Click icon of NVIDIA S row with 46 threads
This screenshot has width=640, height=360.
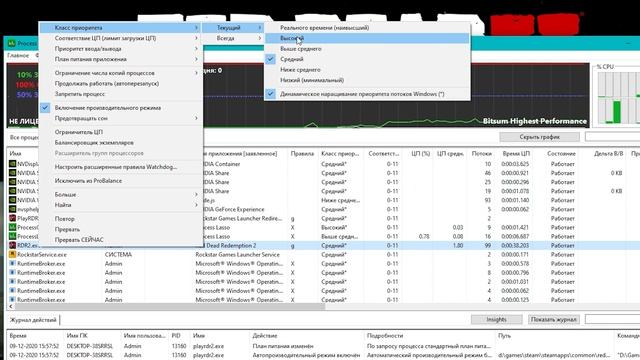13,173
